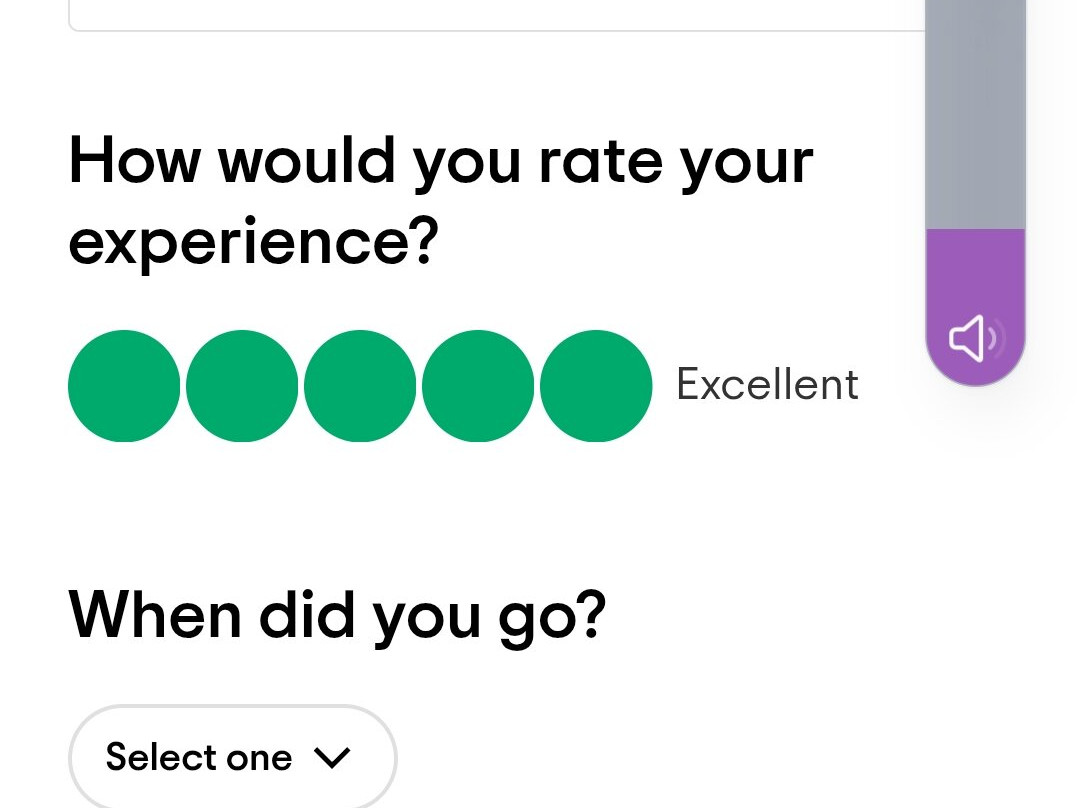1080x808 pixels.
Task: Select the first green rating bubble
Action: click(124, 386)
